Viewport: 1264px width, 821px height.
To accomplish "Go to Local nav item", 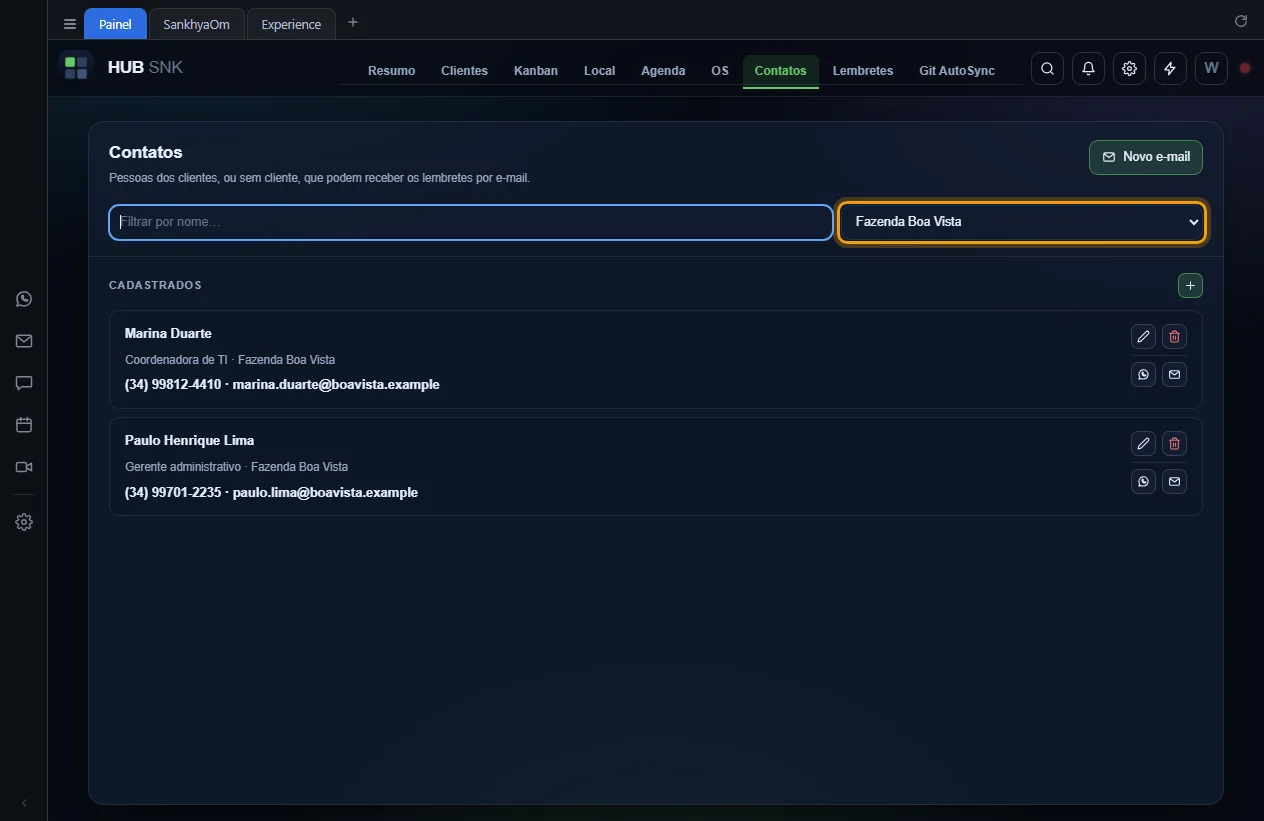I will tap(599, 71).
